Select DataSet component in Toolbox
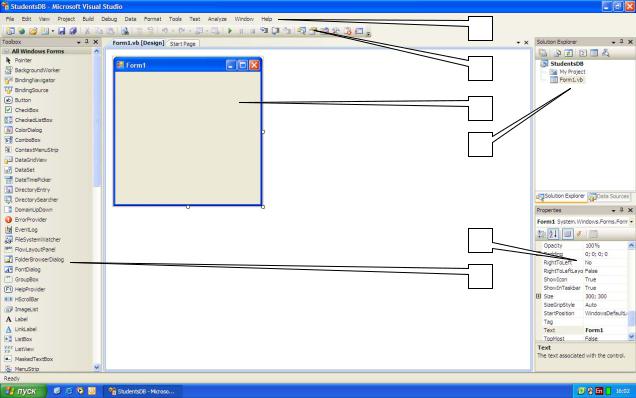The height and width of the screenshot is (398, 636). point(24,170)
